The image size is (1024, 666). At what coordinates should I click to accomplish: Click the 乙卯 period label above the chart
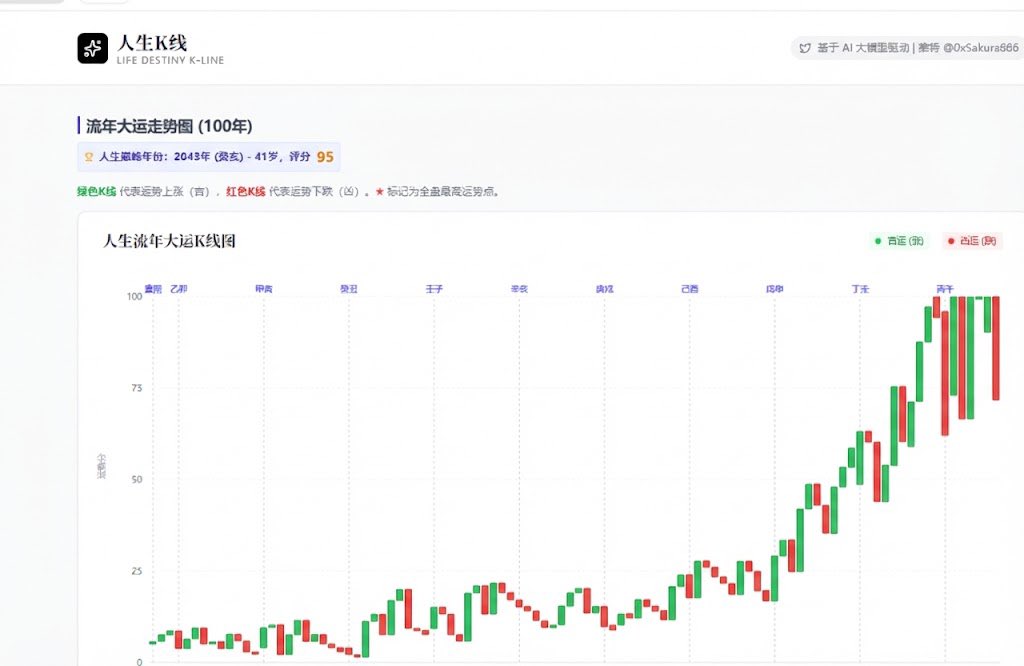pos(178,289)
